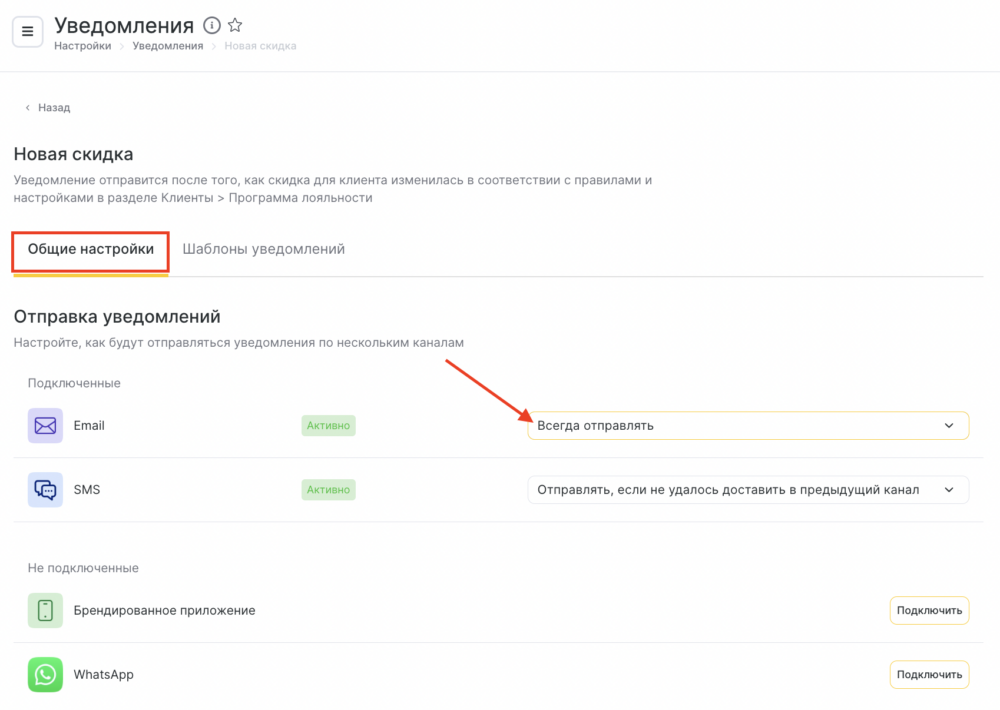Expand SMS dropdown via chevron arrow

coord(949,489)
